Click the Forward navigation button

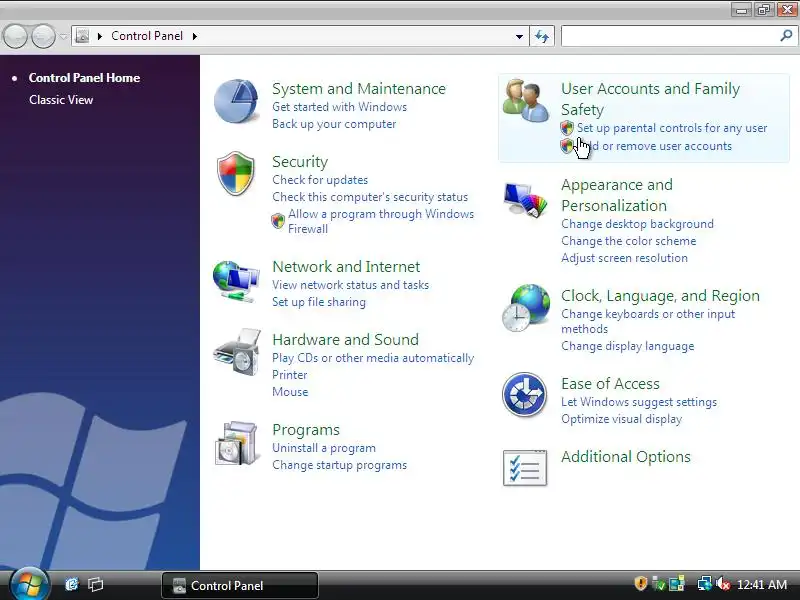(44, 36)
